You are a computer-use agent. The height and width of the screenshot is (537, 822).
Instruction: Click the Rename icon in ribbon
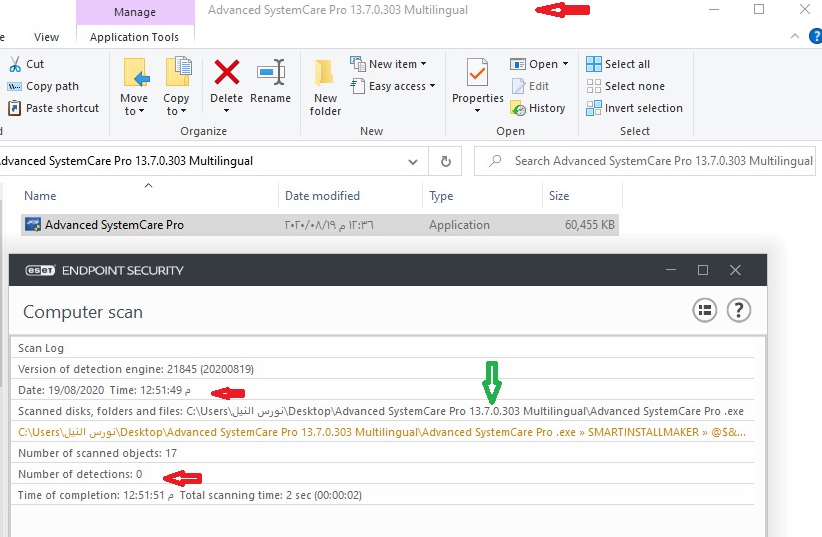tap(270, 74)
